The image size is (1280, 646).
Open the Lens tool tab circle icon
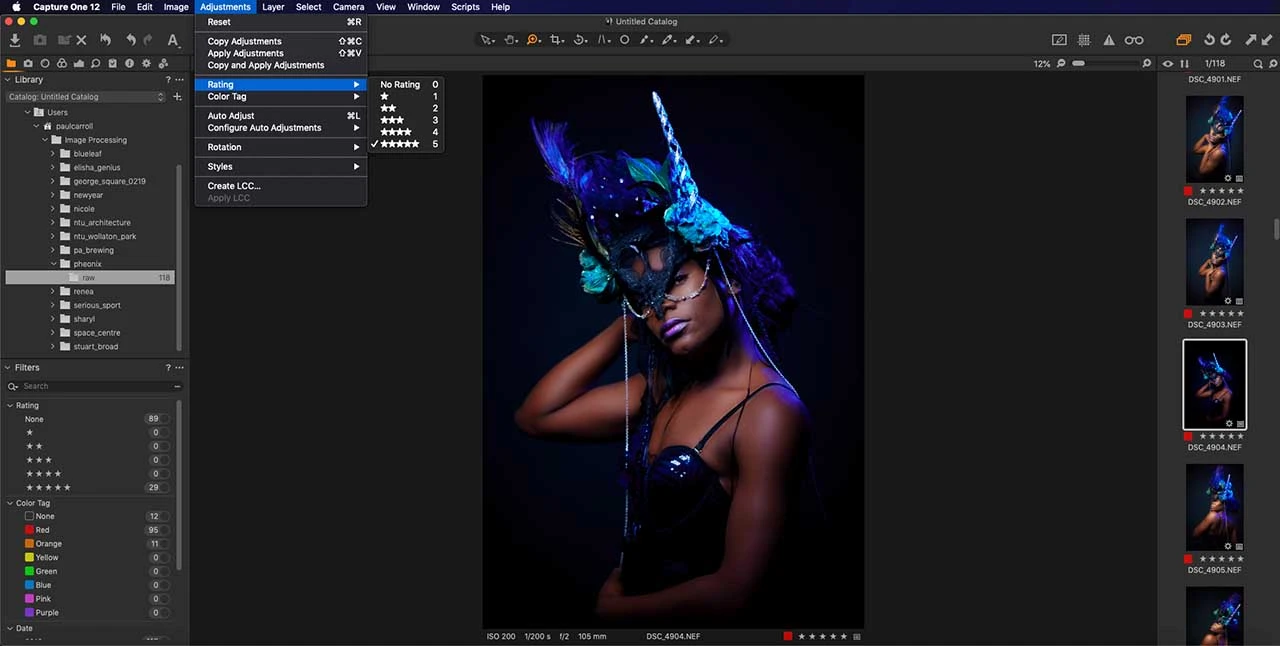click(45, 63)
